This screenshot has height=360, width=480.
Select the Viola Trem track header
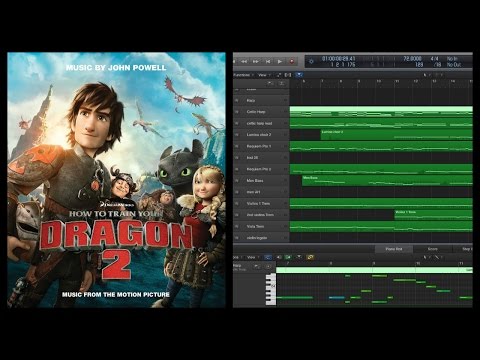tap(261, 226)
